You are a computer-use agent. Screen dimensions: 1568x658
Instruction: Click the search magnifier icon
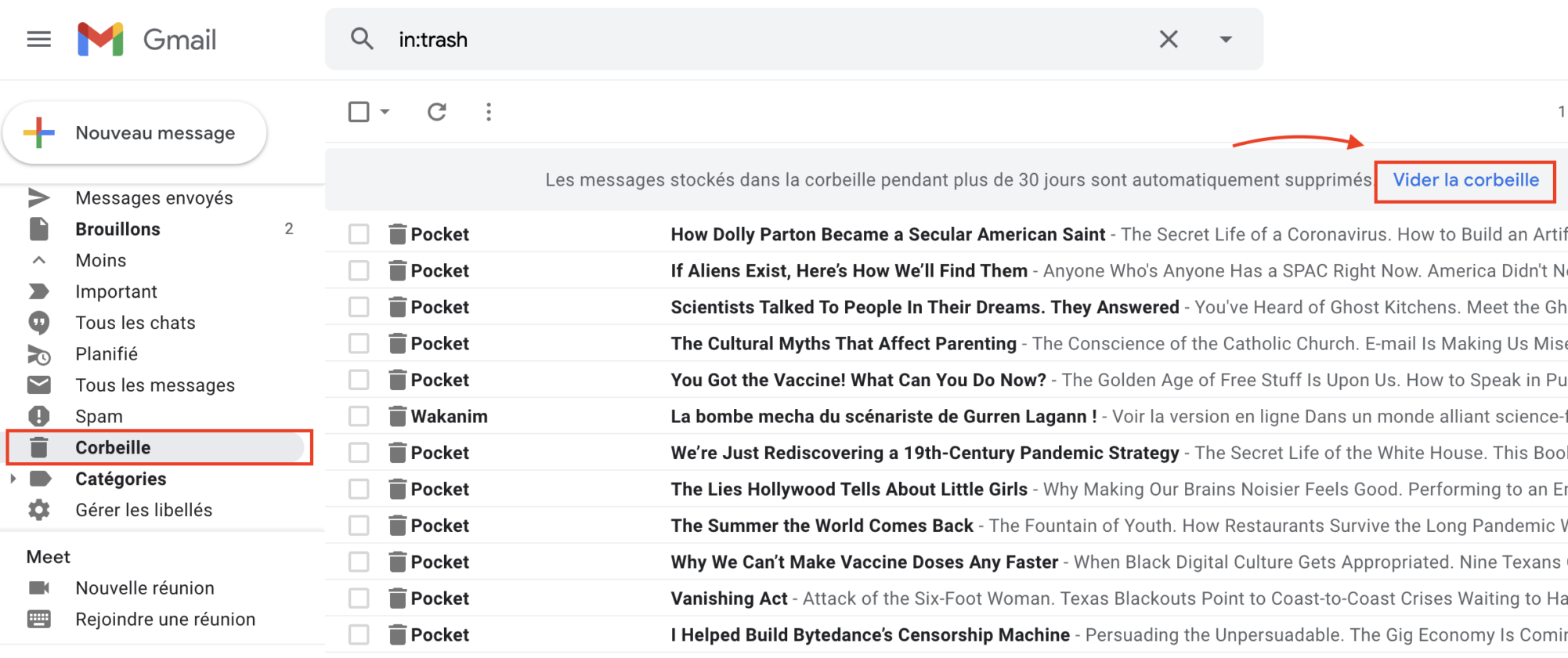(361, 38)
